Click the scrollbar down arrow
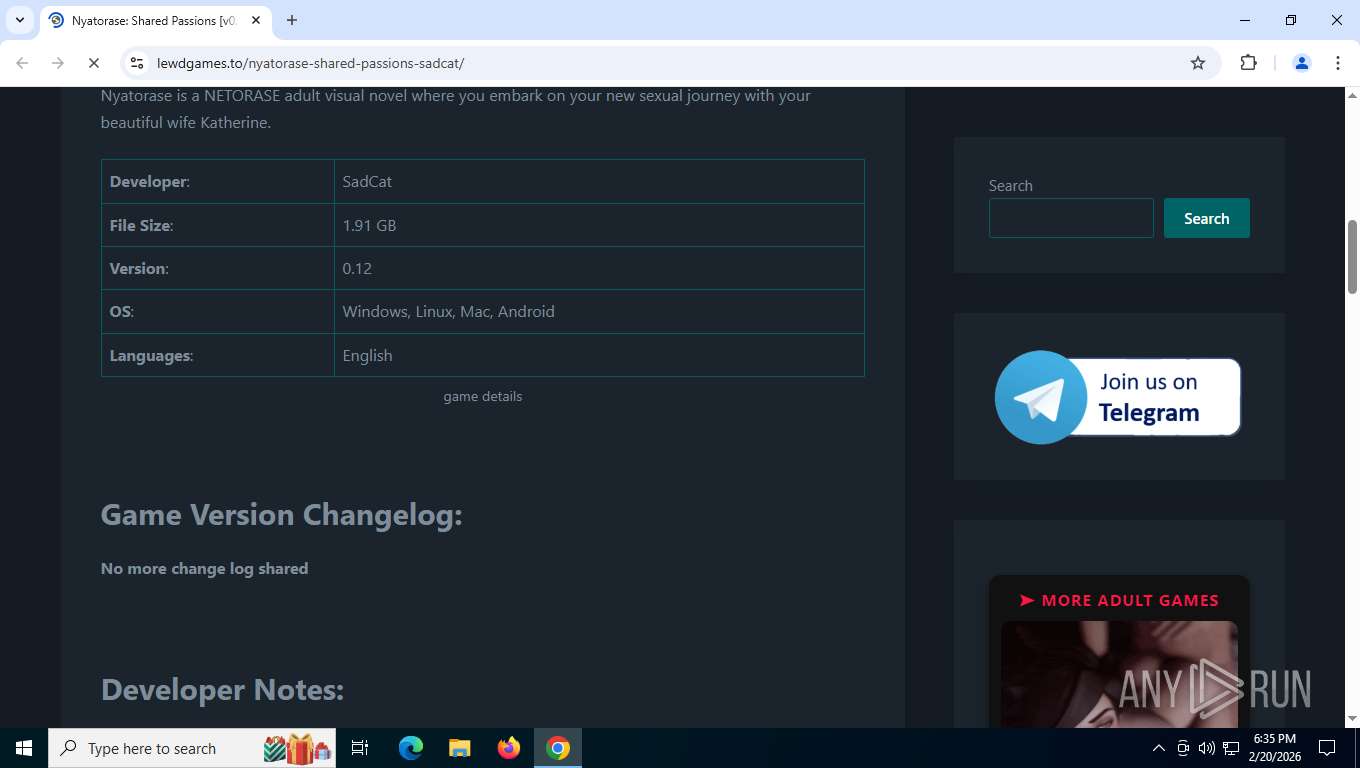This screenshot has width=1360, height=768. tap(1352, 718)
